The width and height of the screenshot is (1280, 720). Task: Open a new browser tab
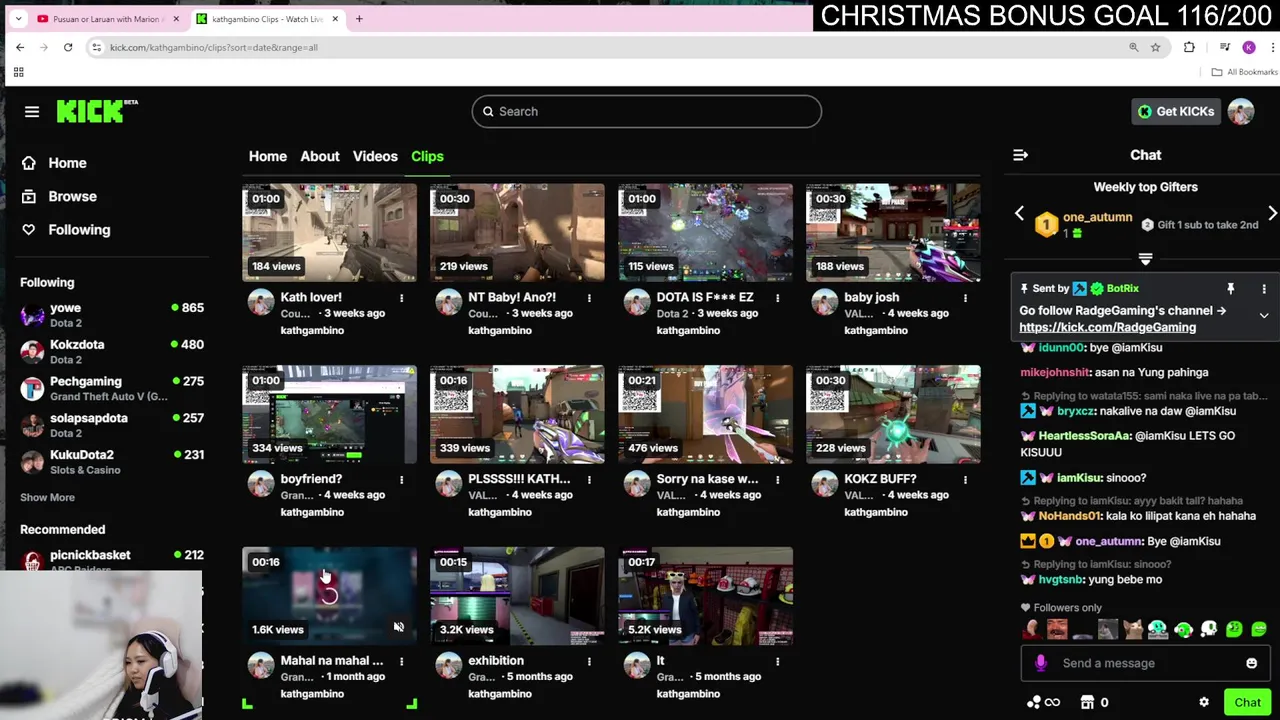[359, 18]
